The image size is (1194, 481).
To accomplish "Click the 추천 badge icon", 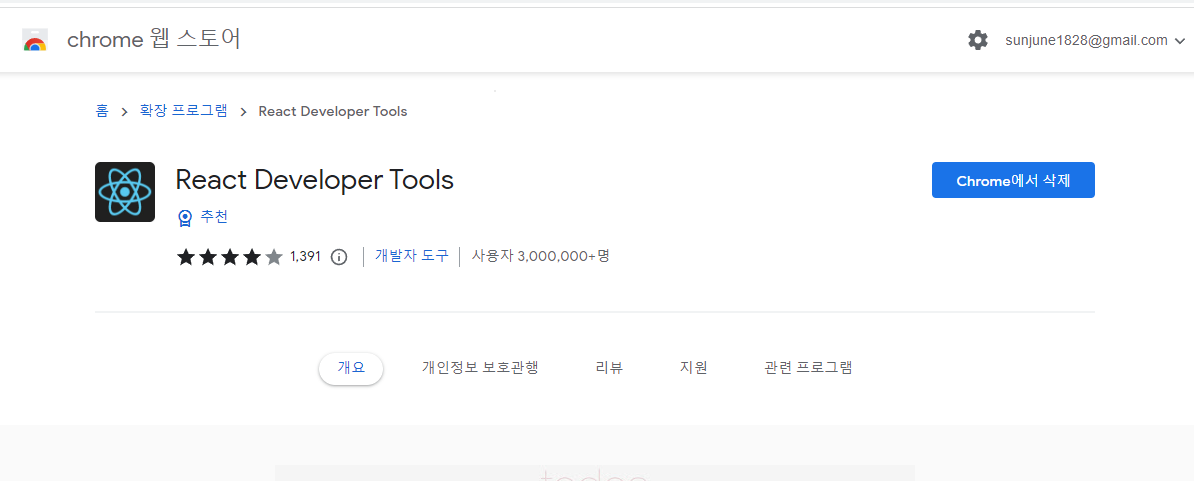I will pos(184,218).
